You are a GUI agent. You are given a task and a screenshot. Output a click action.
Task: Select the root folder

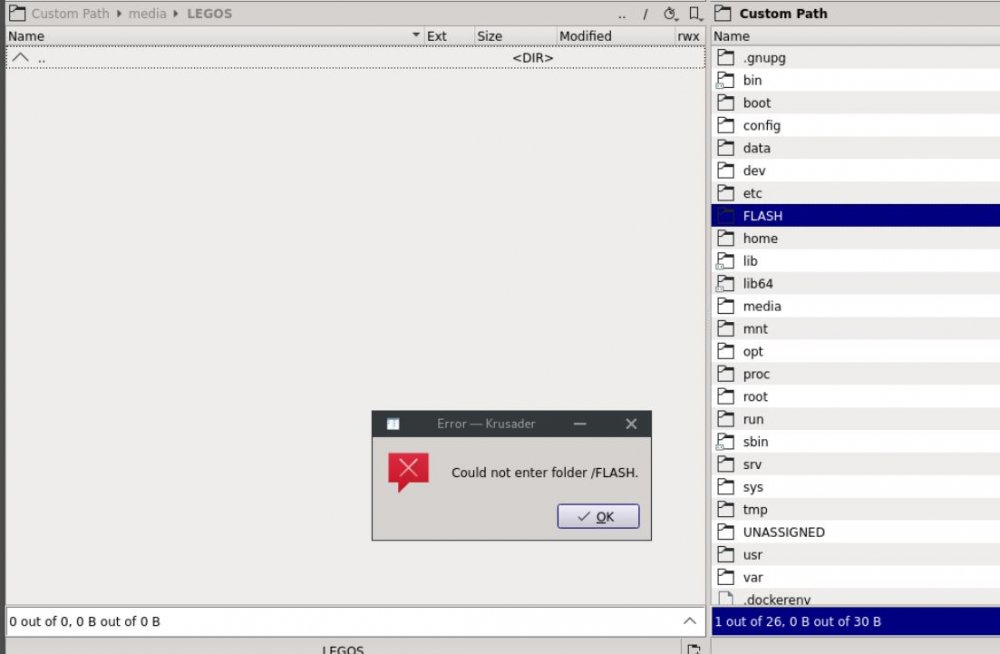(855, 397)
